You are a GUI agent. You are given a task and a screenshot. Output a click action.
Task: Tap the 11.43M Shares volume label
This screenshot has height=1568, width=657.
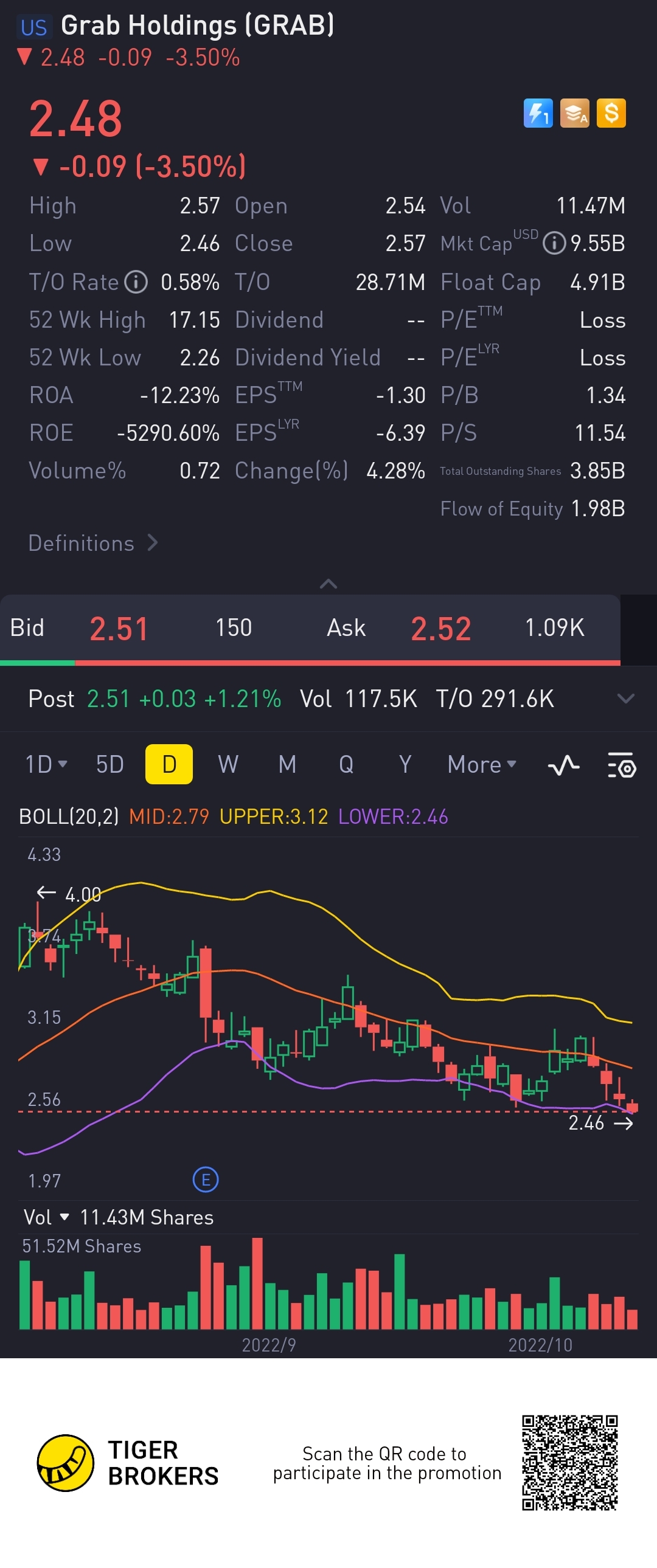[147, 1217]
